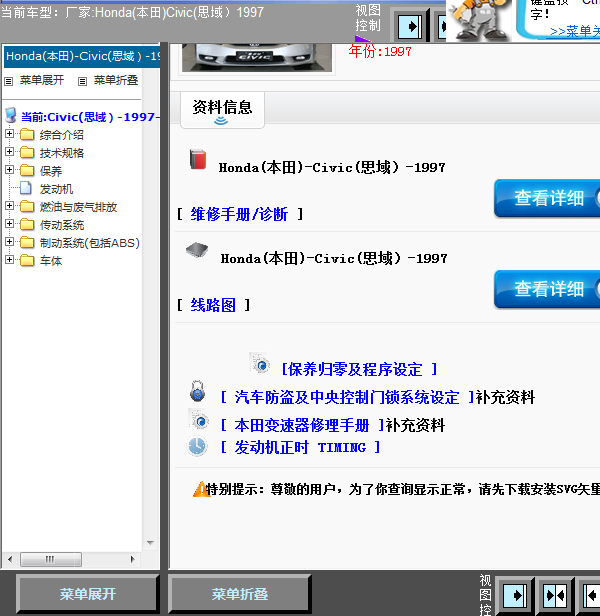Expand the 传动系统 folder node
This screenshot has height=616, width=600.
(9, 224)
